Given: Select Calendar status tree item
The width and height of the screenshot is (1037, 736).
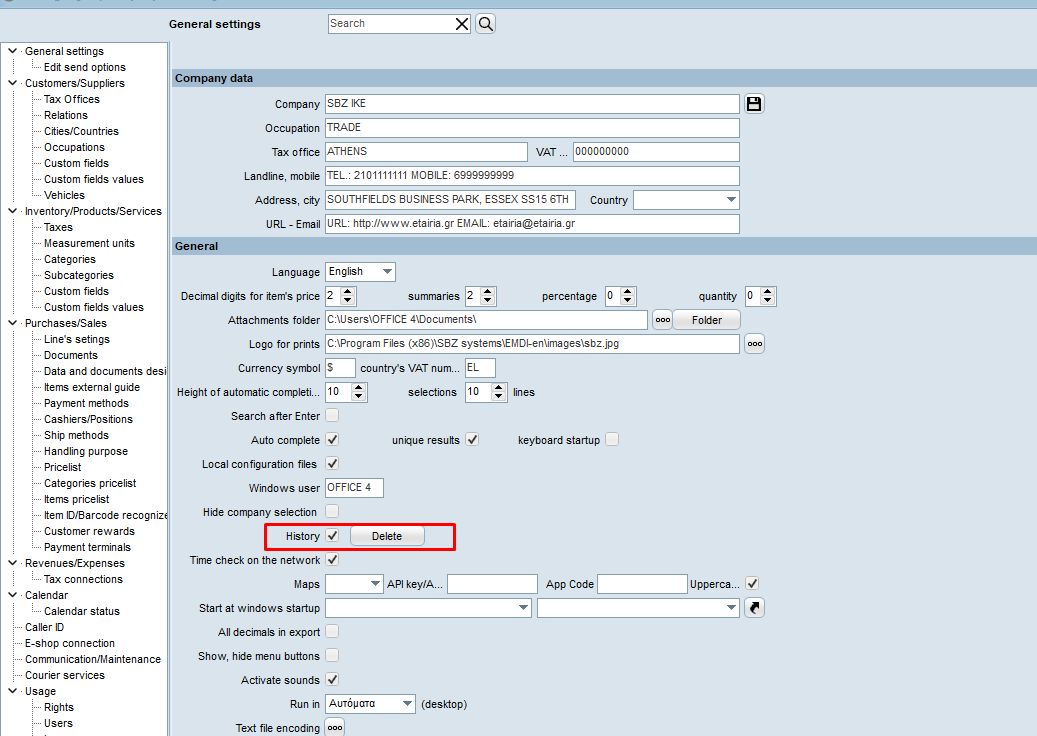Looking at the screenshot, I should (x=82, y=611).
